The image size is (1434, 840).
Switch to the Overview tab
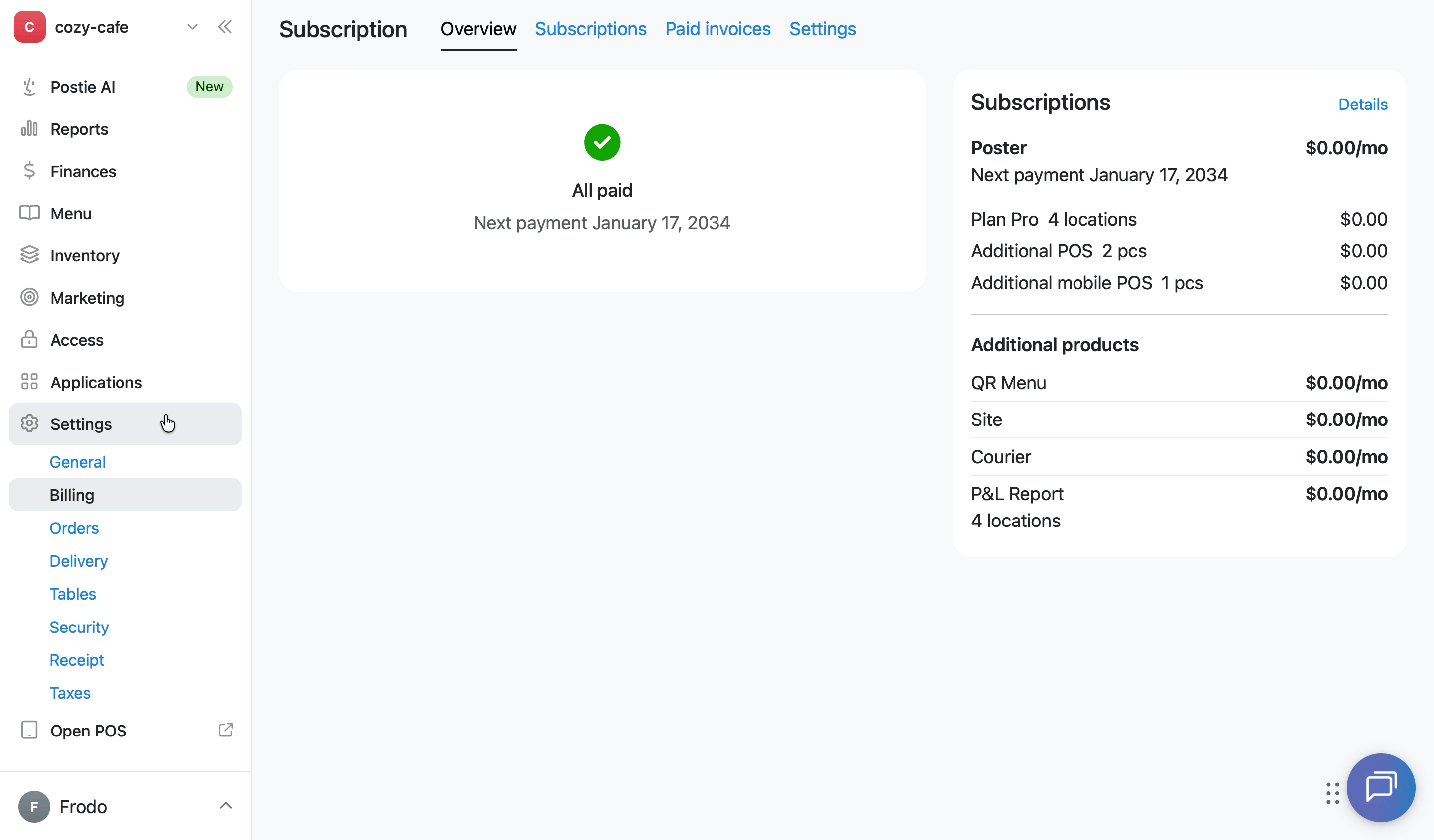[x=478, y=29]
